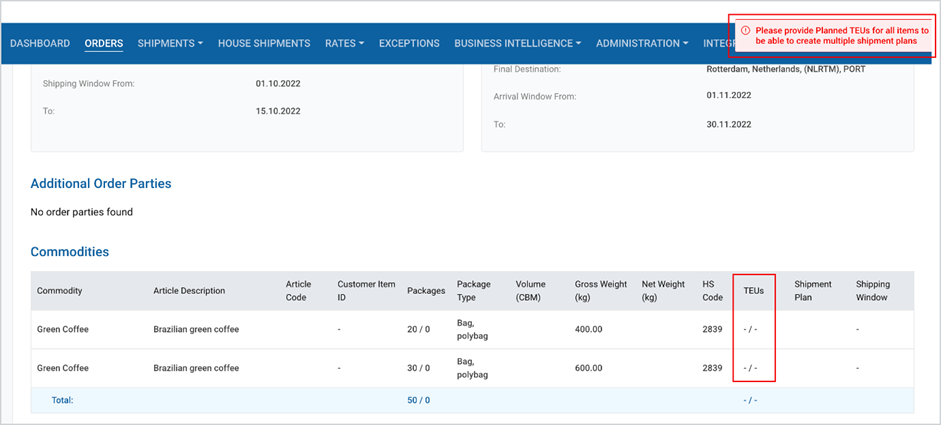
Task: Expand the Shipments dropdown menu
Action: [170, 43]
